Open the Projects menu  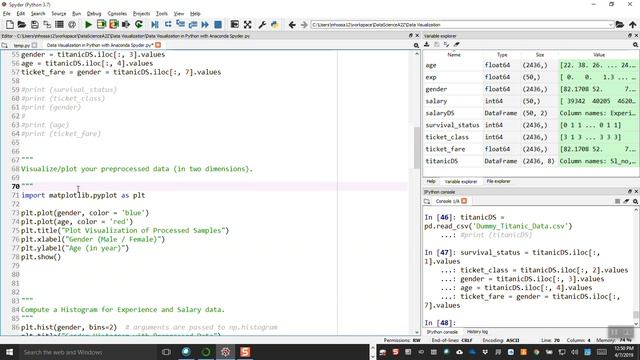point(141,13)
